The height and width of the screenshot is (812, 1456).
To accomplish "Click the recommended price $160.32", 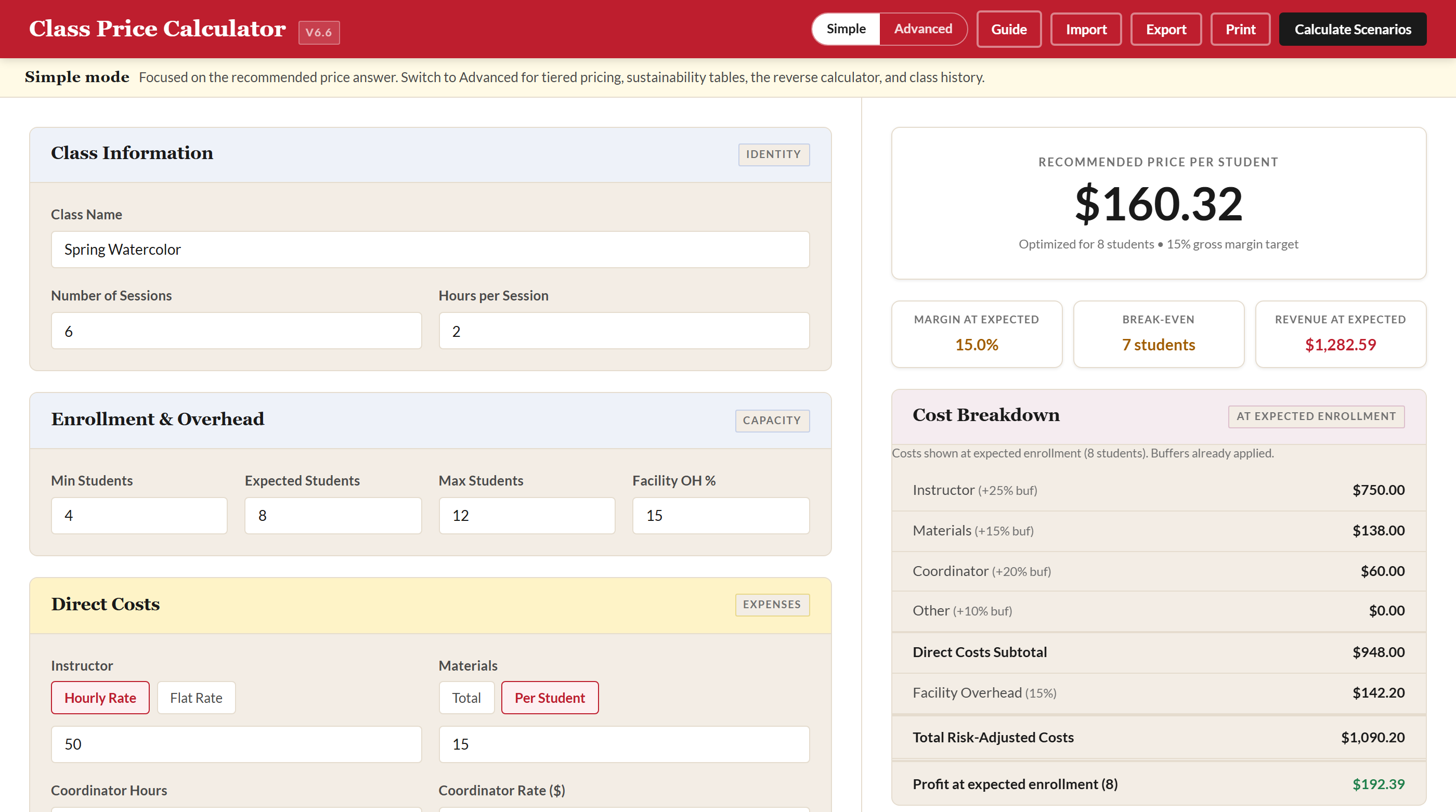I will 1158,203.
